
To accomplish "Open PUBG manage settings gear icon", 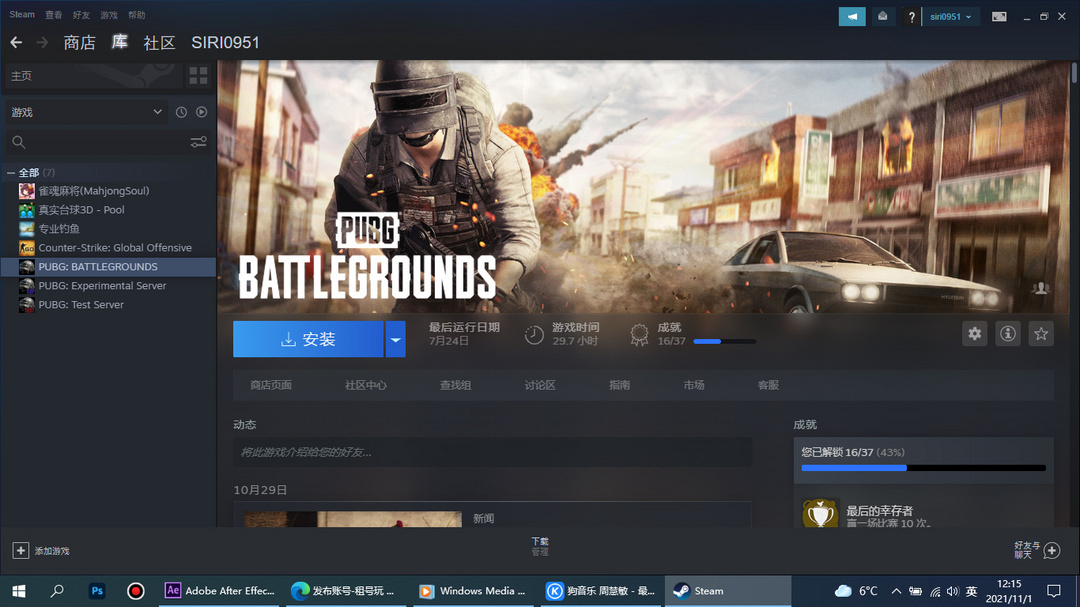I will (x=975, y=334).
